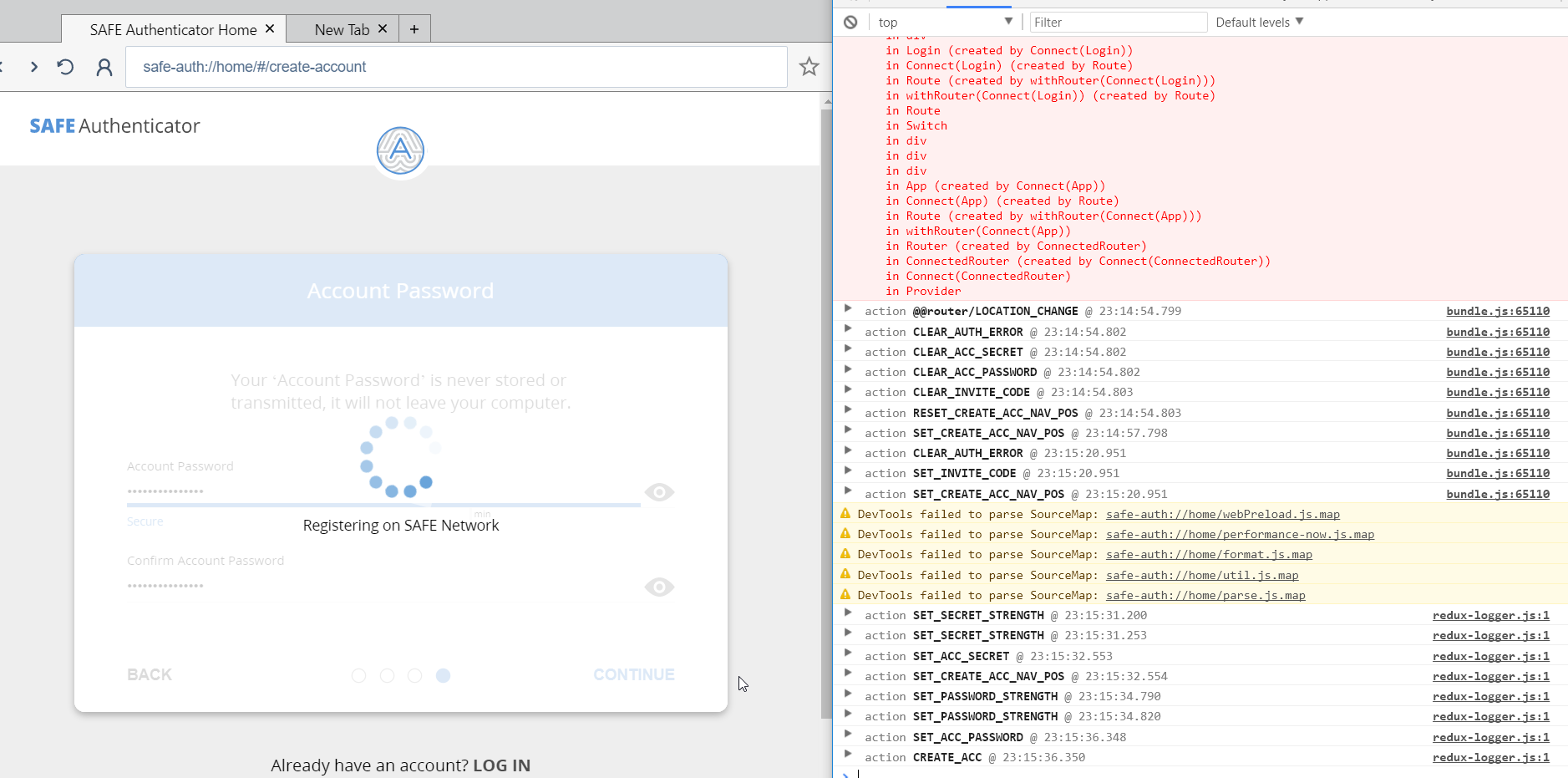Click the CONTINUE button

(634, 674)
